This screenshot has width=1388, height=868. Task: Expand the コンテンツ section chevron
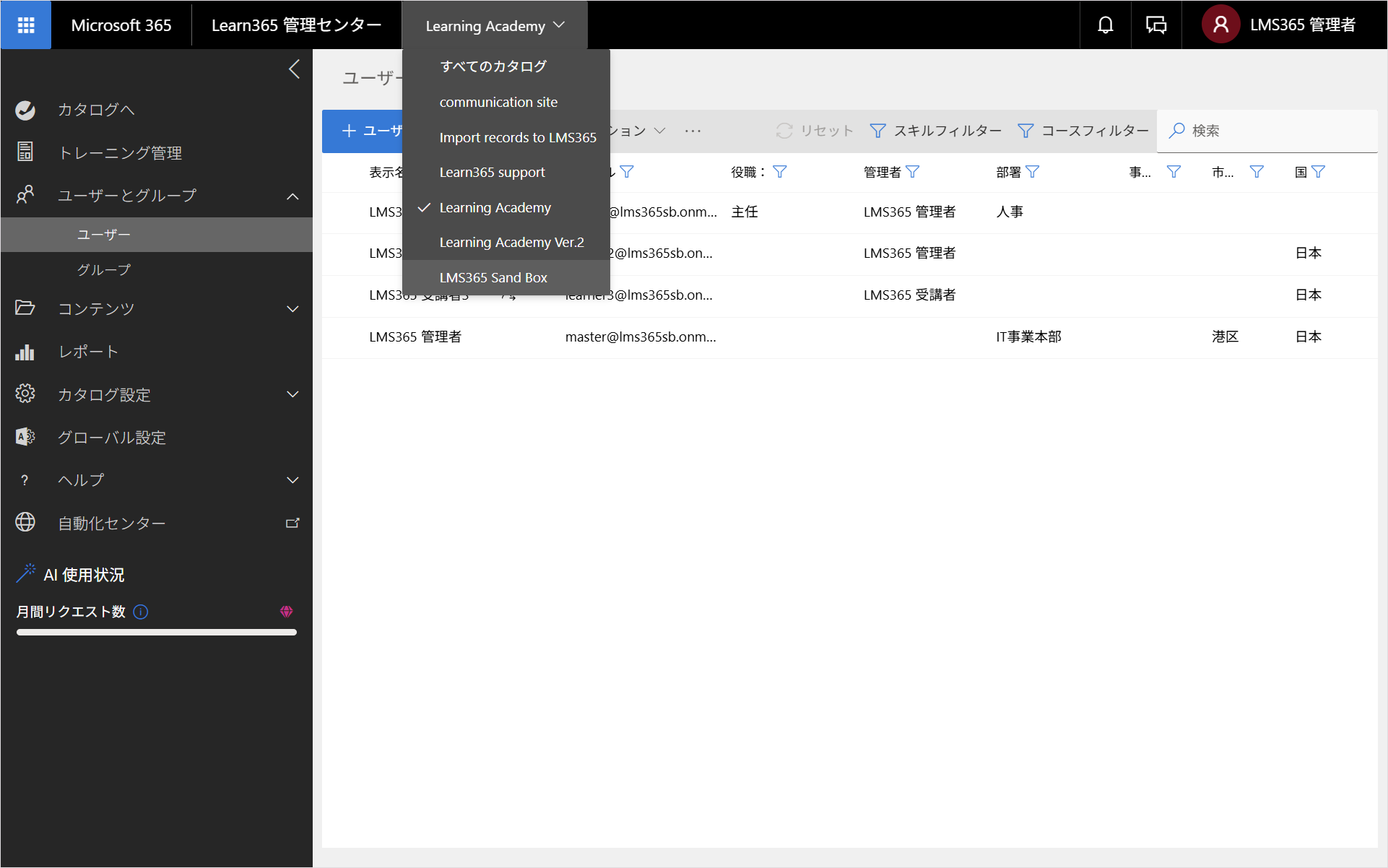292,309
